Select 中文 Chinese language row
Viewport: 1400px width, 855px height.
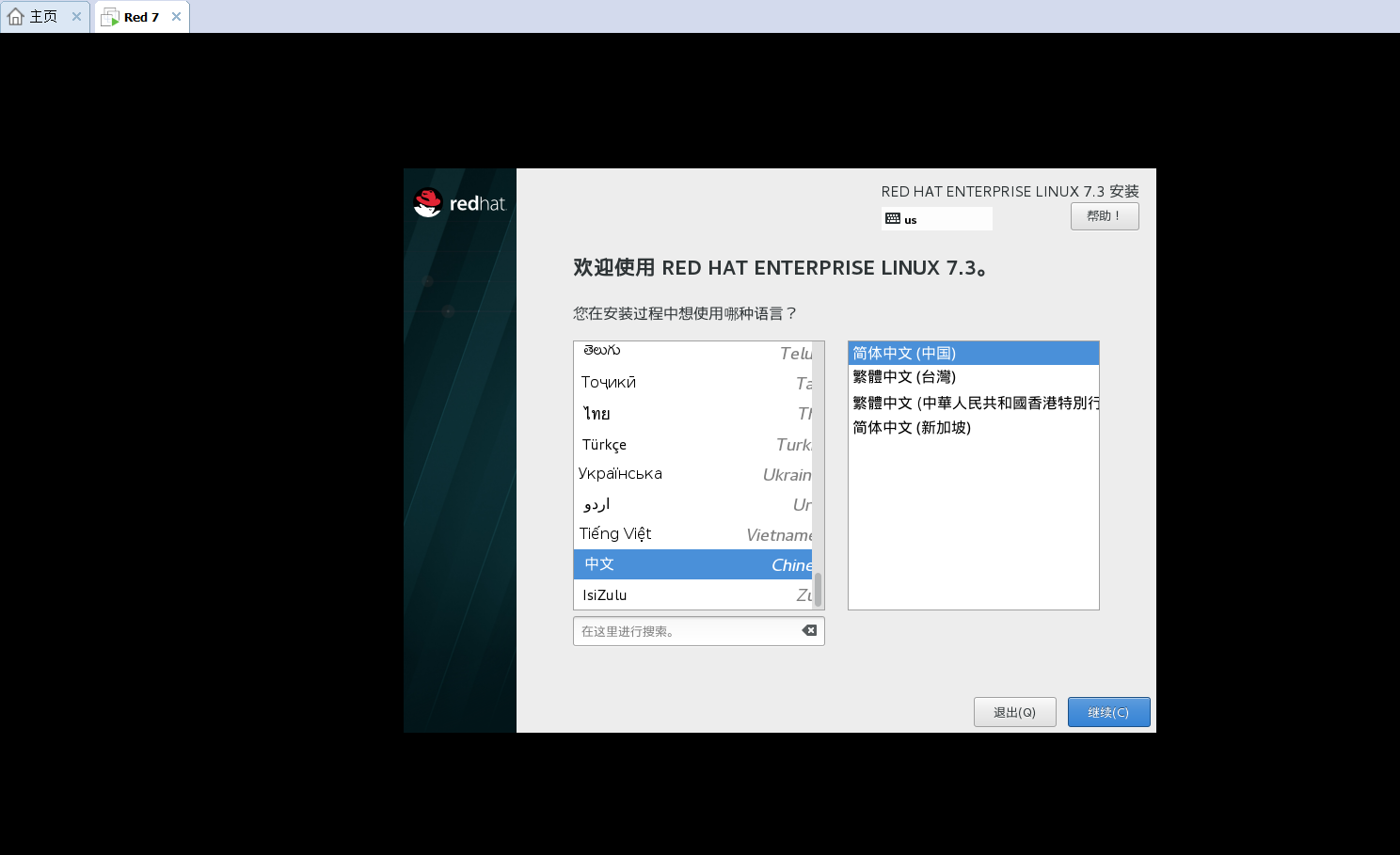[x=693, y=564]
